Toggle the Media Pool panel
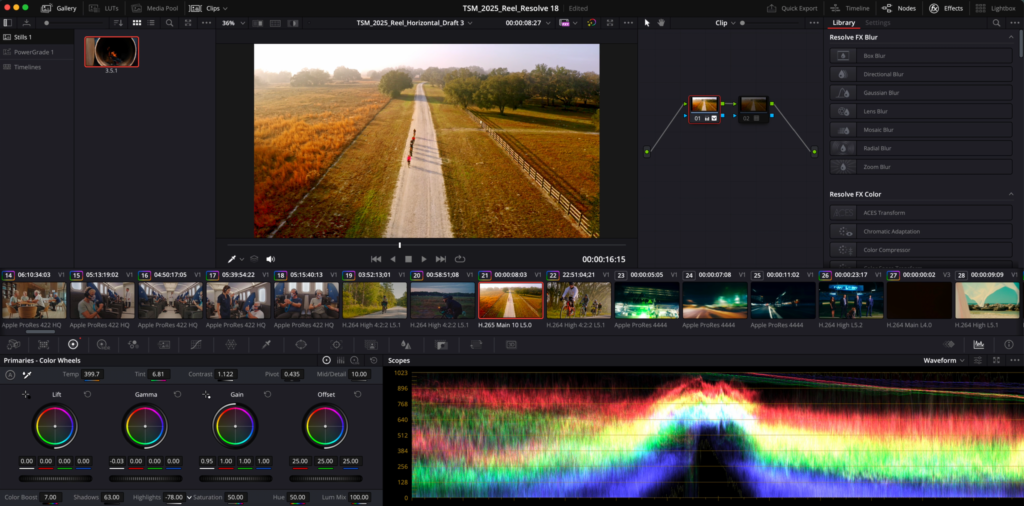The height and width of the screenshot is (506, 1024). click(x=154, y=8)
